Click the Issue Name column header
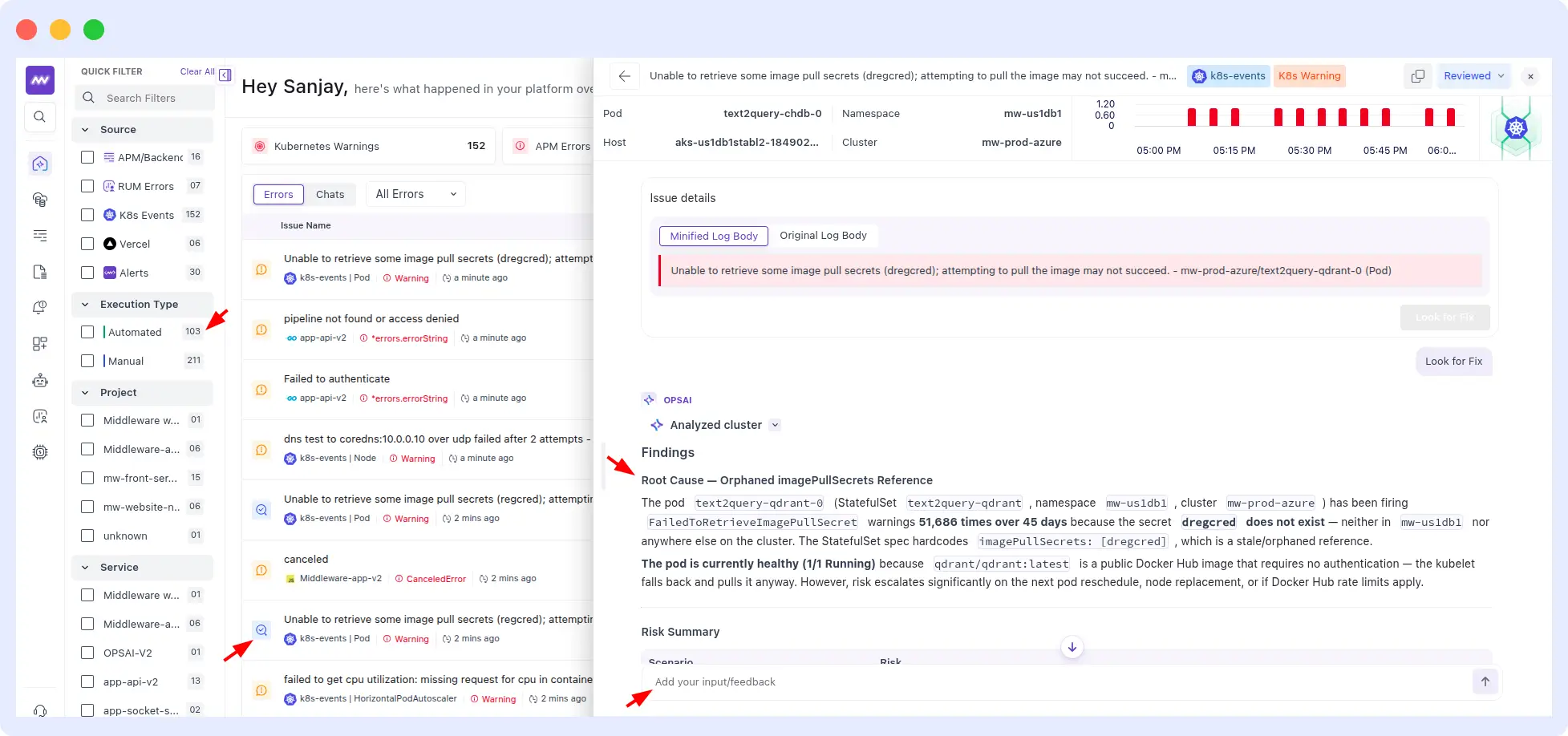Image resolution: width=1568 pixels, height=736 pixels. coord(306,225)
